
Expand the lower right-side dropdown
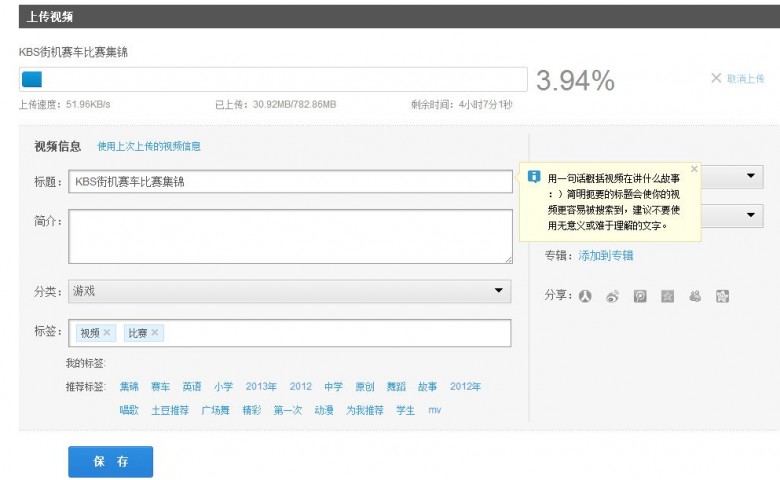point(751,216)
